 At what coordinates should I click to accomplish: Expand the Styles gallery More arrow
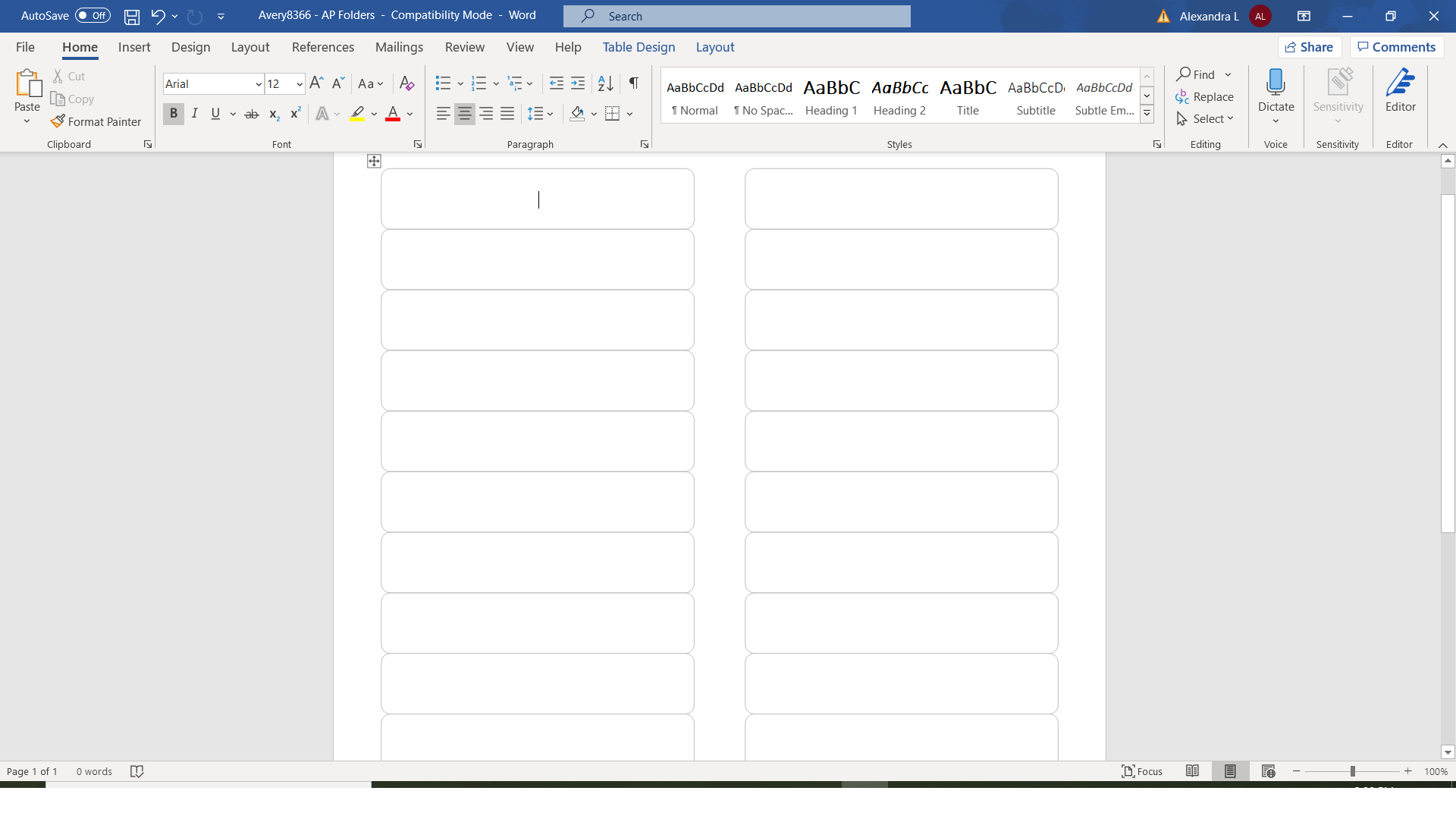1147,115
